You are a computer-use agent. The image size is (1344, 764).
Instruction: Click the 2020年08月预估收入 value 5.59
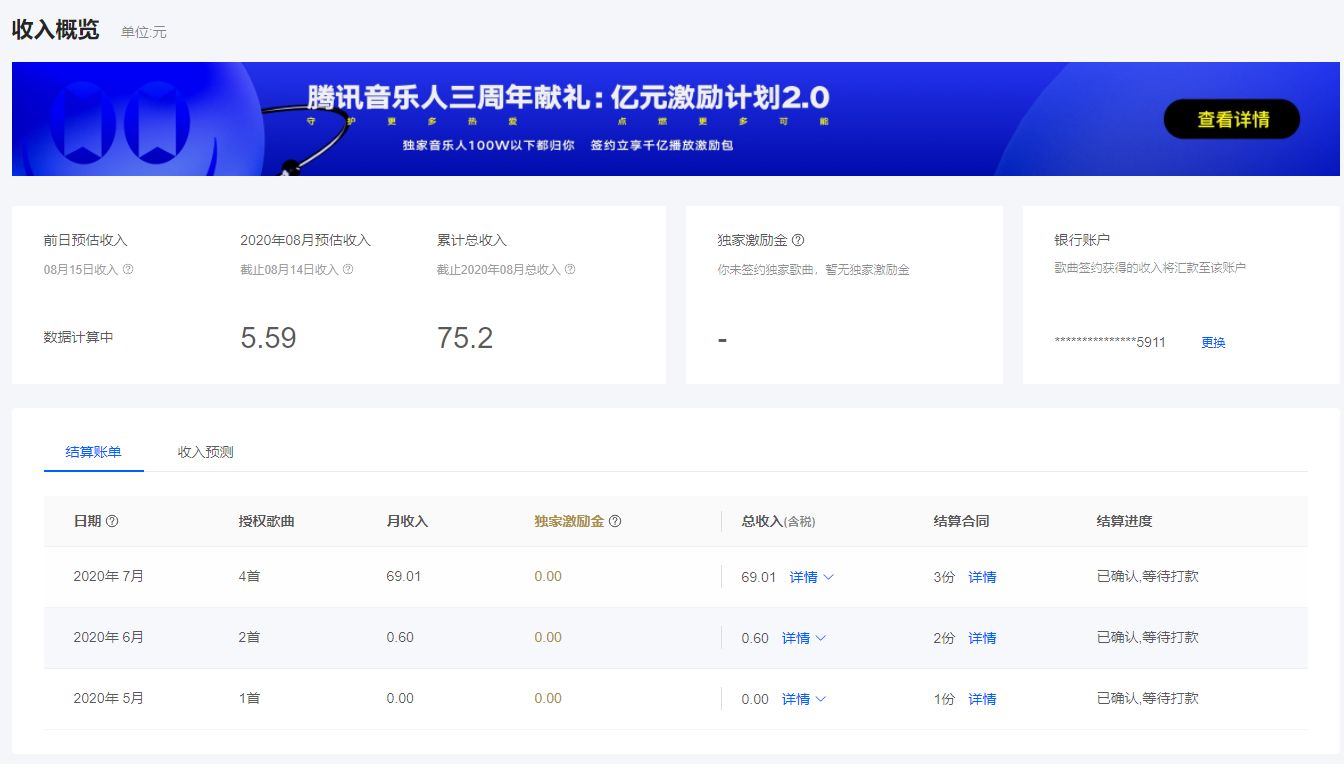click(268, 338)
